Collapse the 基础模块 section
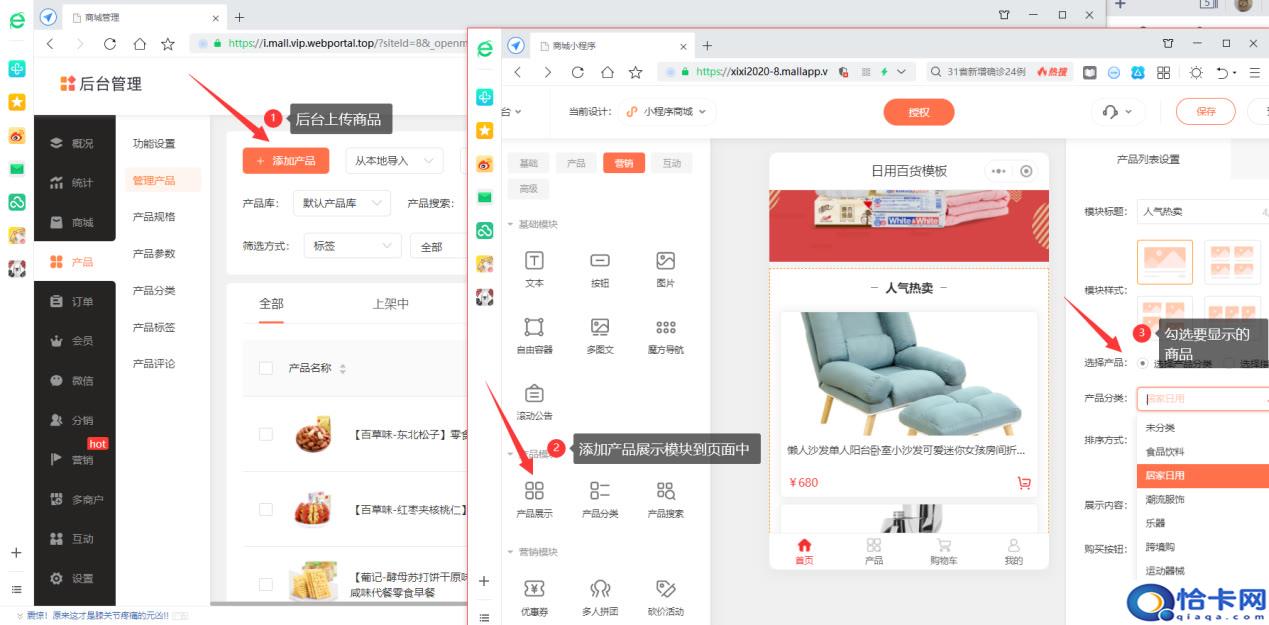This screenshot has height=625, width=1269. point(513,226)
